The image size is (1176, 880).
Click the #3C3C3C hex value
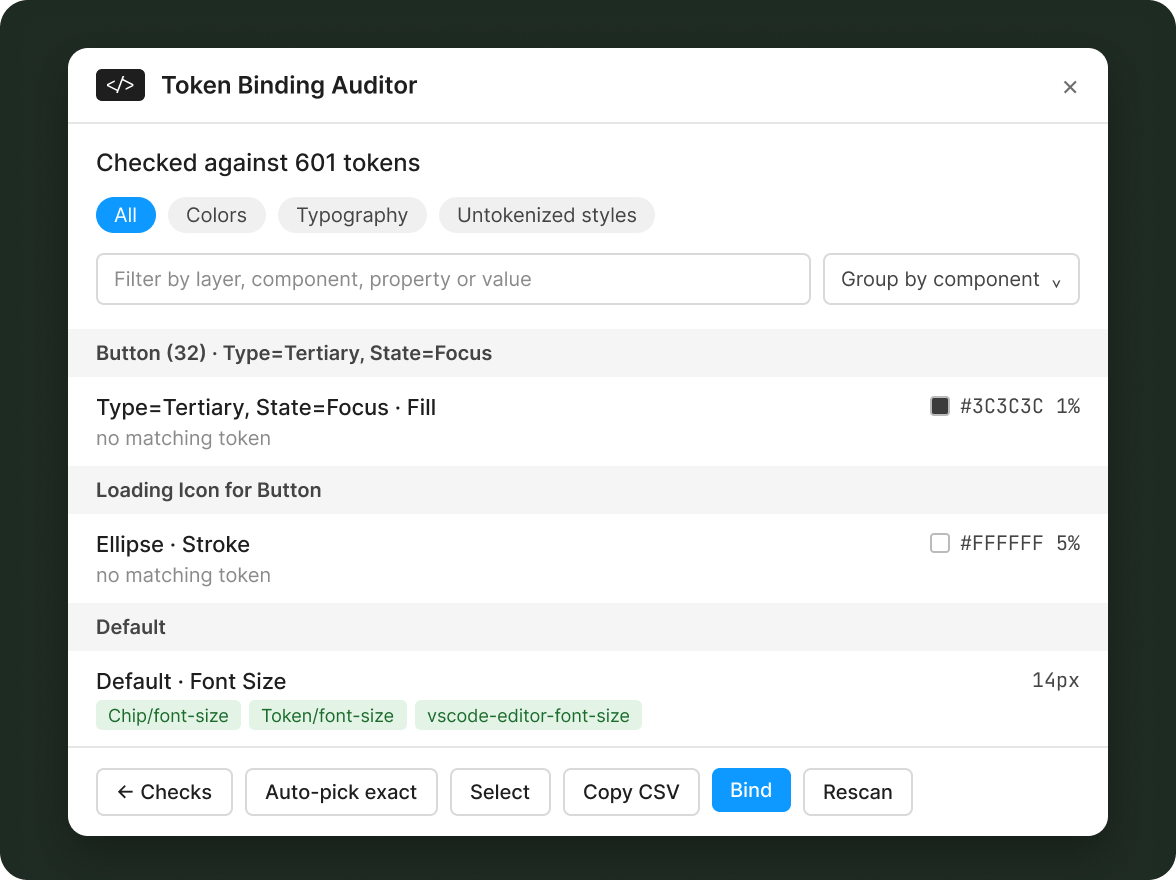point(1001,406)
